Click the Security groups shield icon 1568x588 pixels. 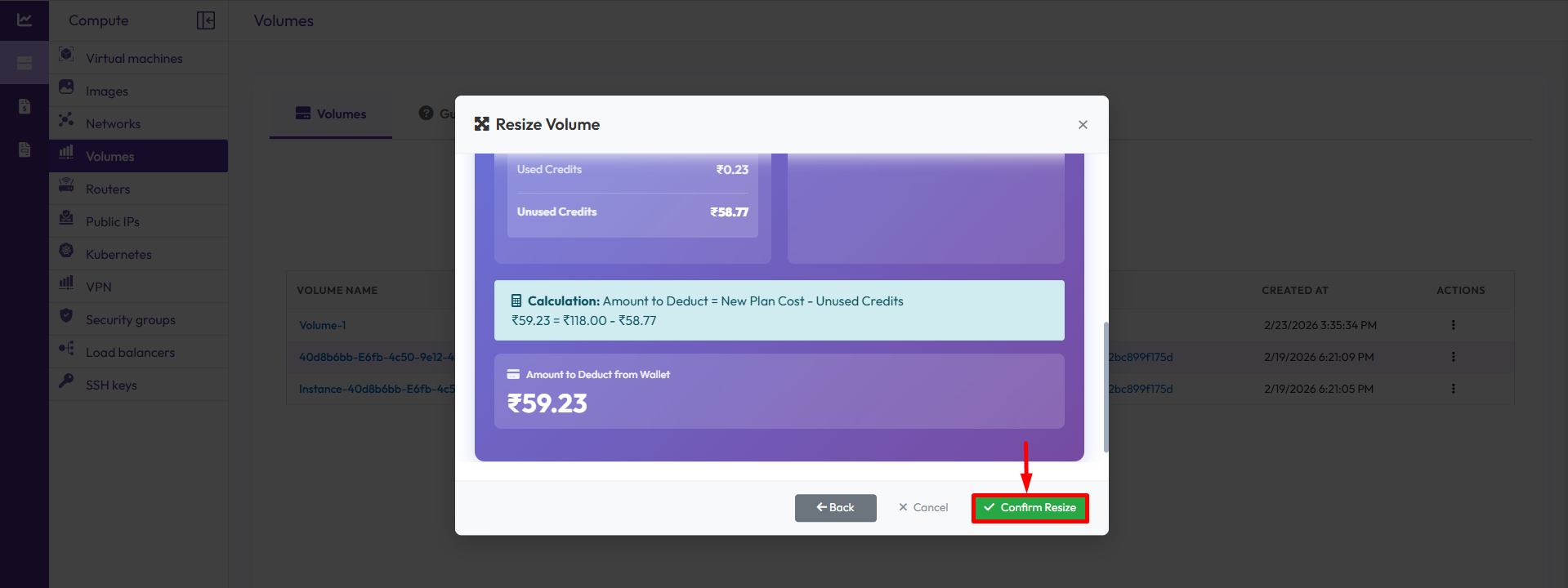point(67,317)
